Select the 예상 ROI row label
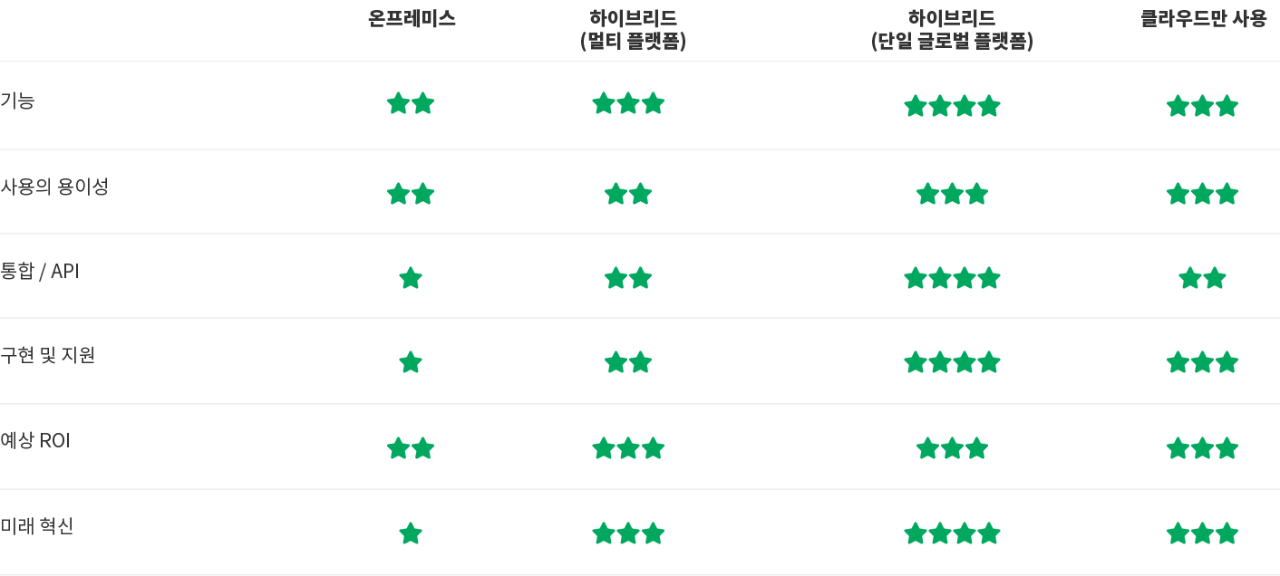 click(x=35, y=440)
